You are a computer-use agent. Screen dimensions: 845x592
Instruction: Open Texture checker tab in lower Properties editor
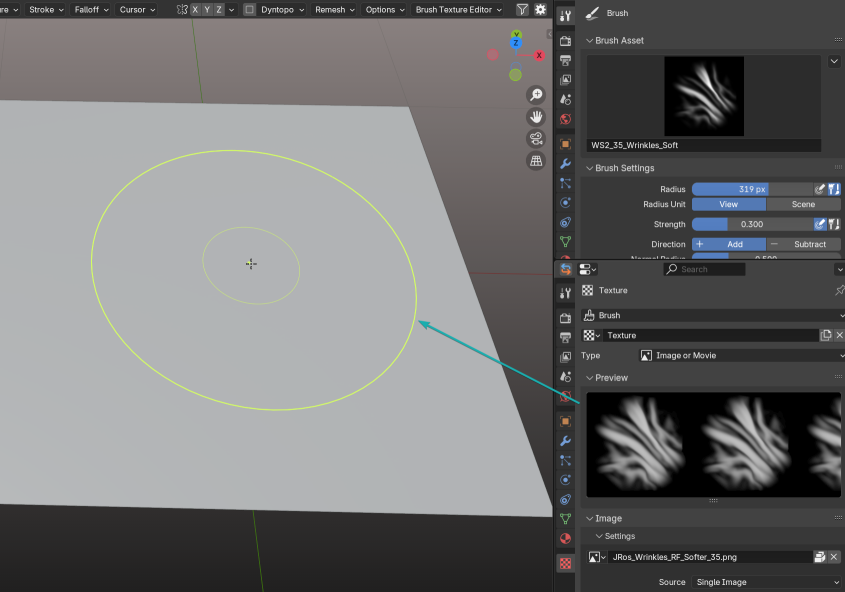click(x=565, y=563)
